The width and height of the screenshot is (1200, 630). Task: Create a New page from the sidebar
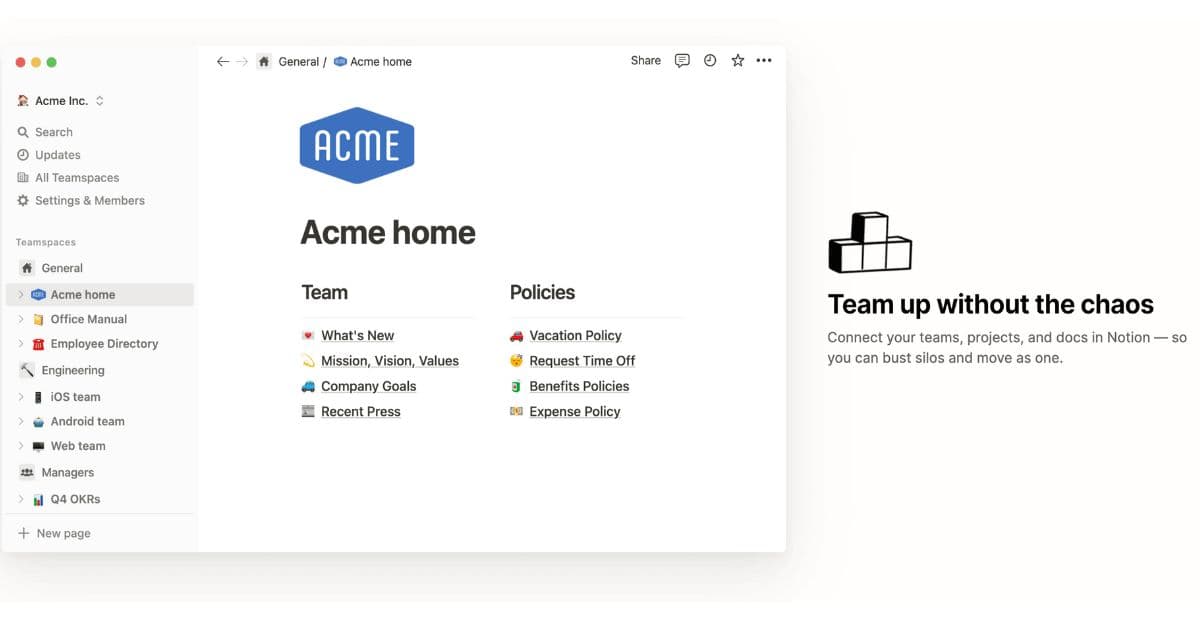click(54, 533)
